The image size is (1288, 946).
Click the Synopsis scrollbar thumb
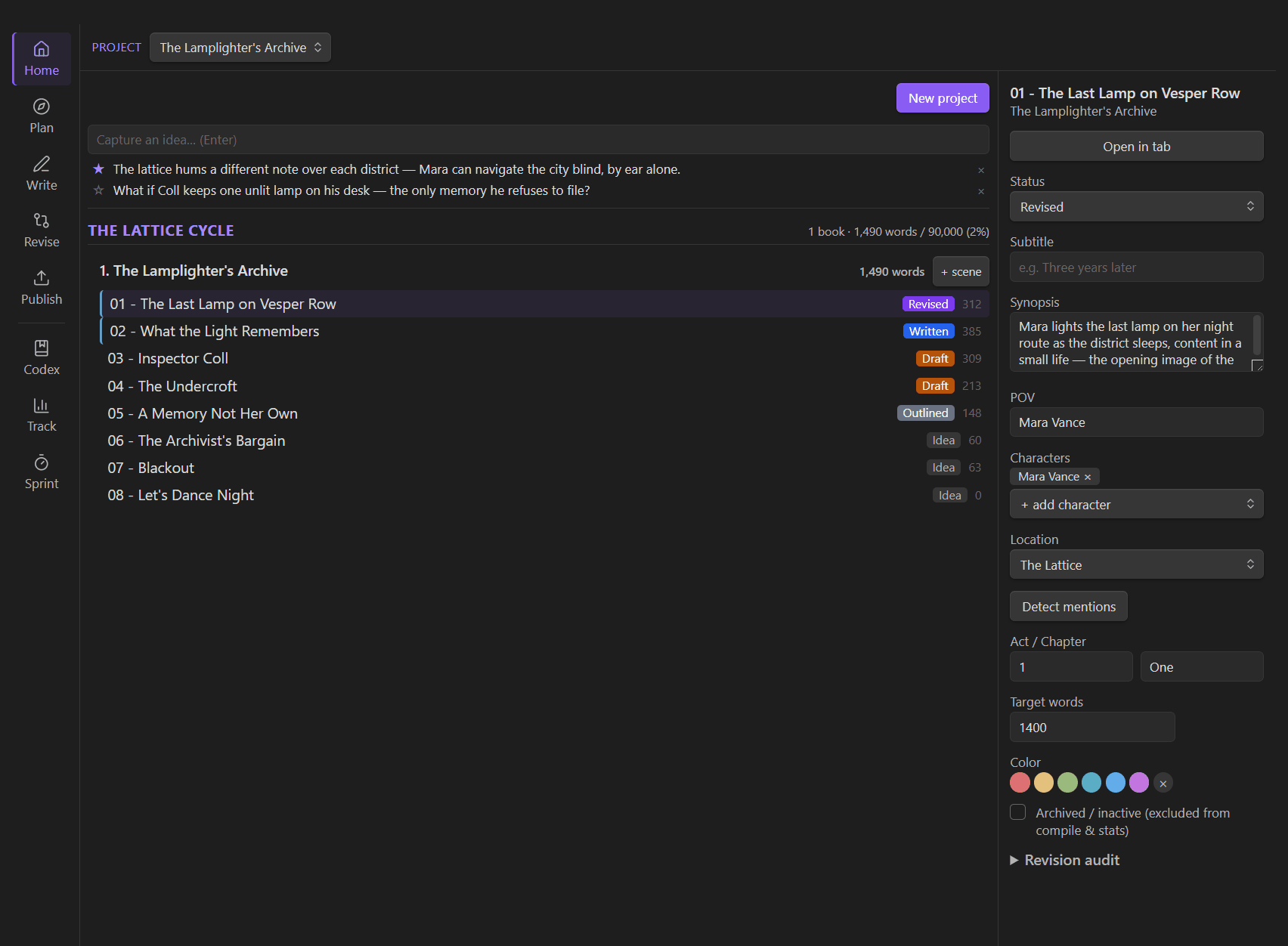pos(1257,335)
